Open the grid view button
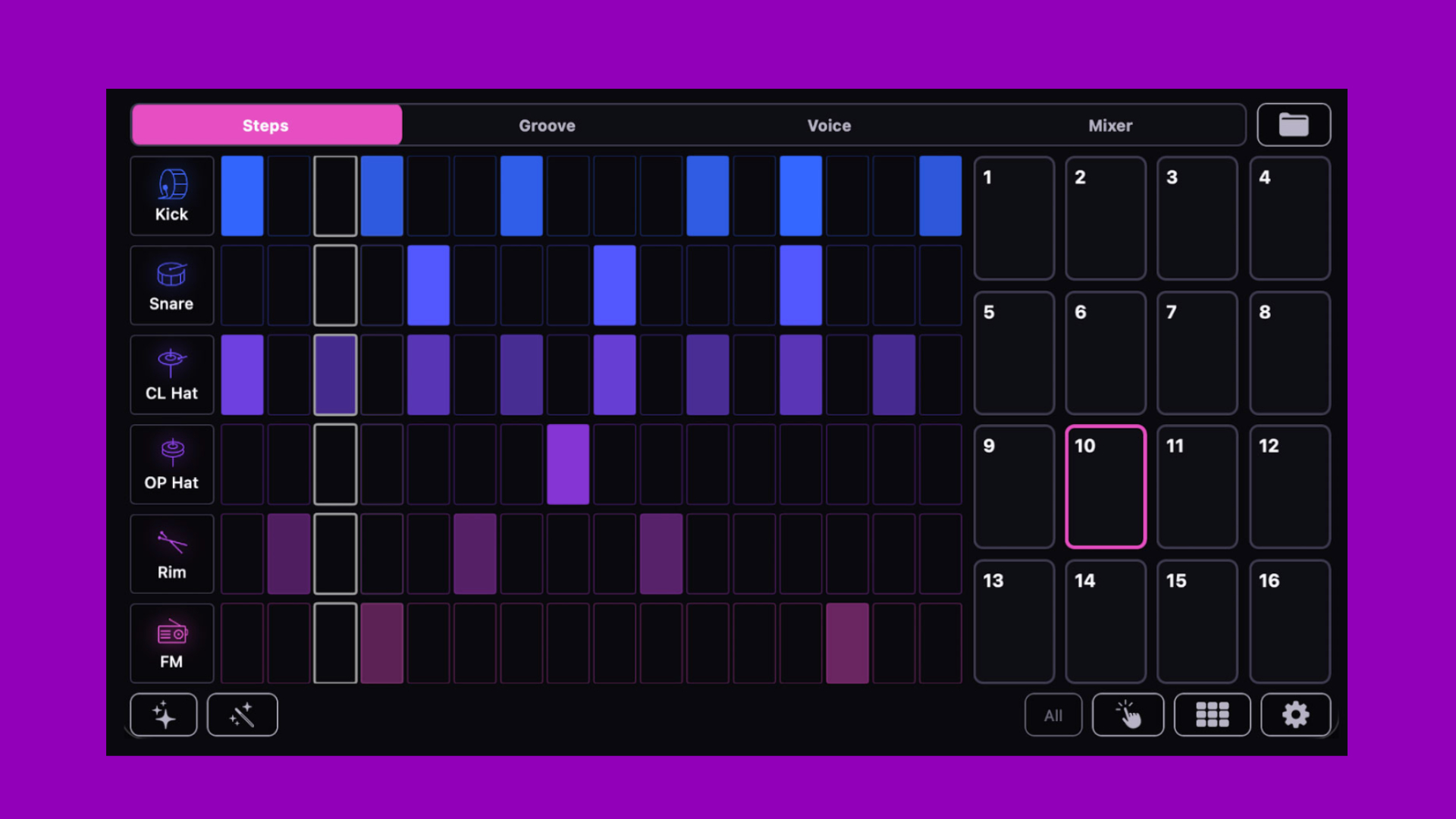 coord(1212,714)
